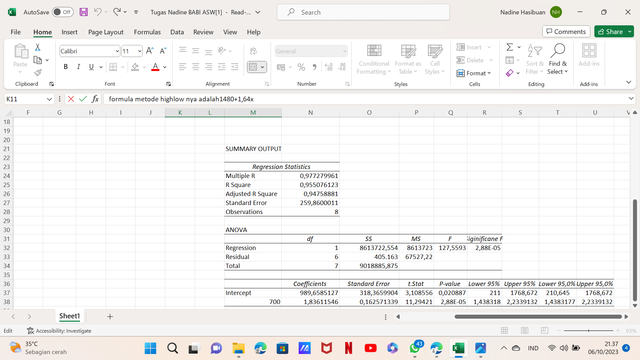Click the Cut scissors icon
640x360 pixels.
(x=38, y=47)
